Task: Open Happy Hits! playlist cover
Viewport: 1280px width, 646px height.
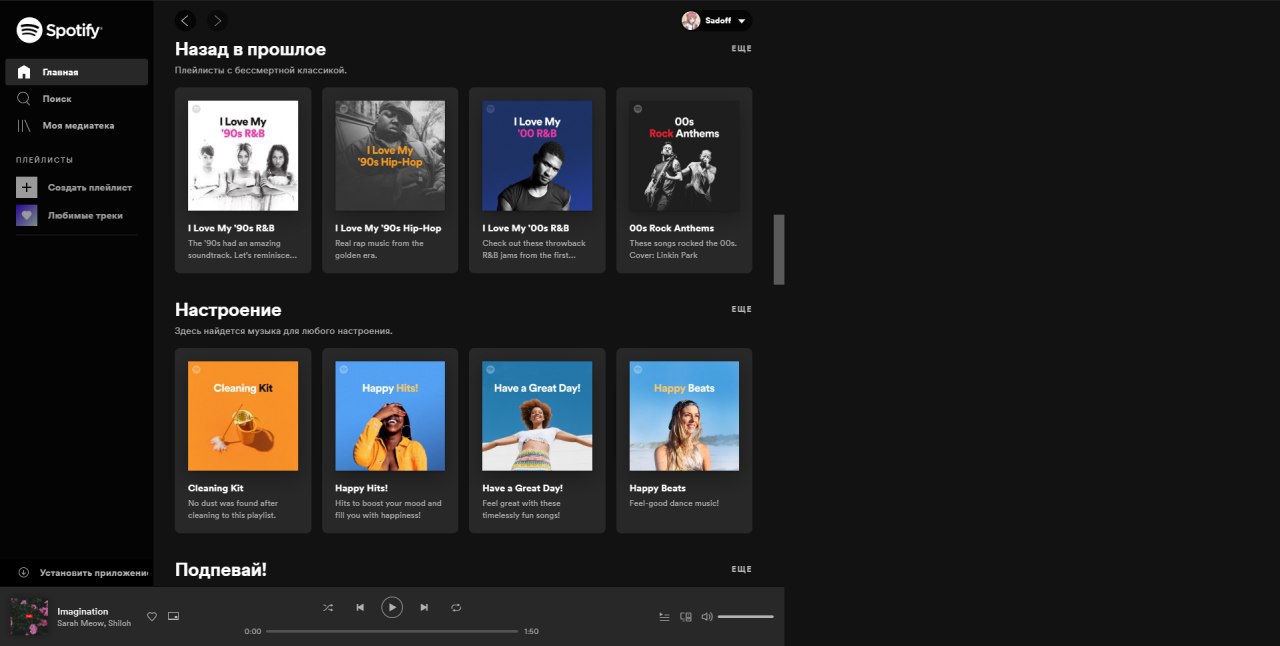Action: pyautogui.click(x=390, y=416)
